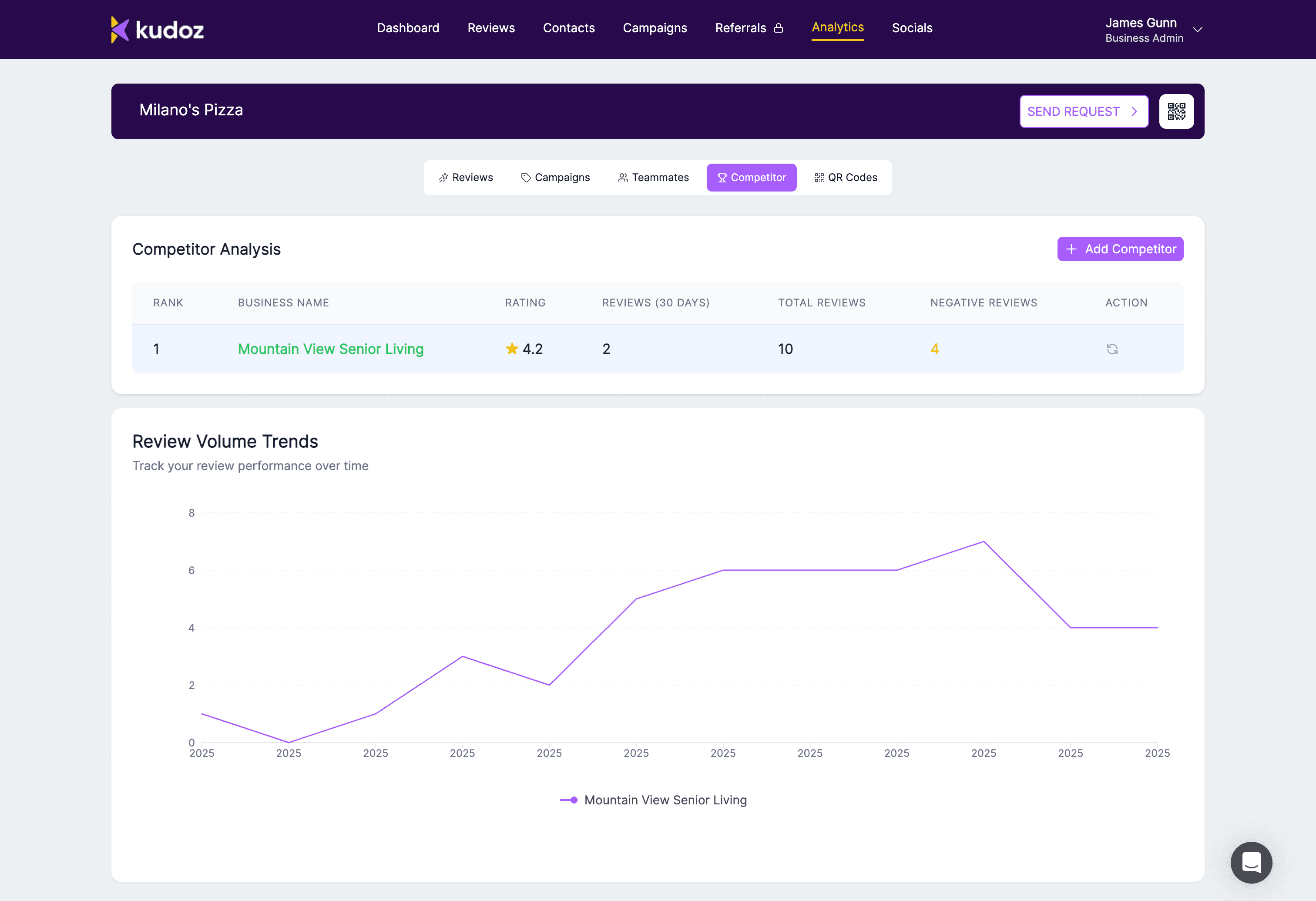1316x901 pixels.
Task: Click the Send Request arrow chevron
Action: (1134, 111)
